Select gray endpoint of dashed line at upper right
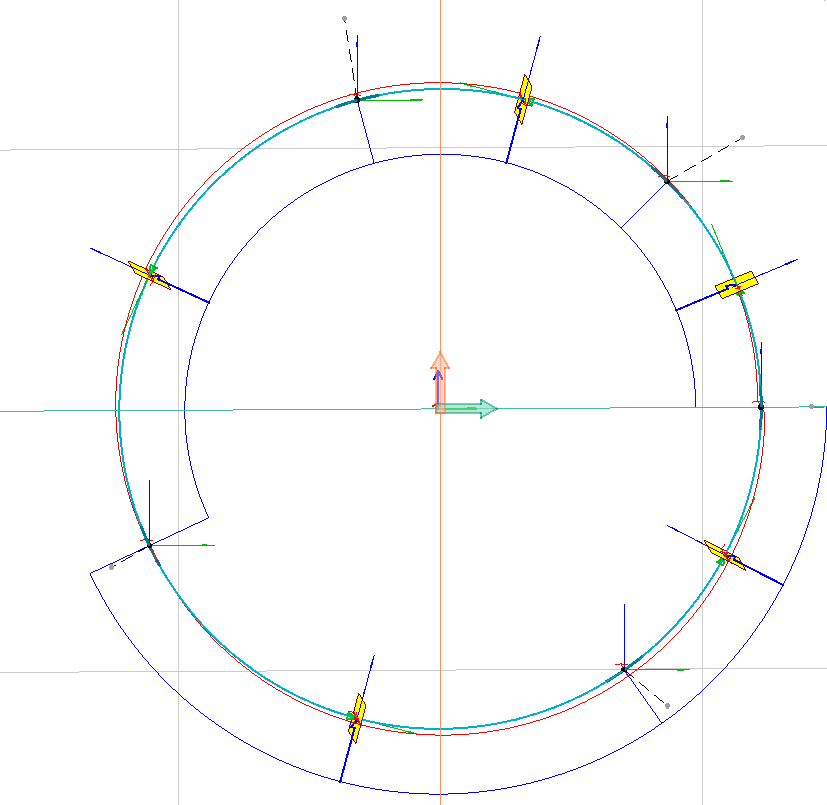This screenshot has width=827, height=805. point(743,138)
